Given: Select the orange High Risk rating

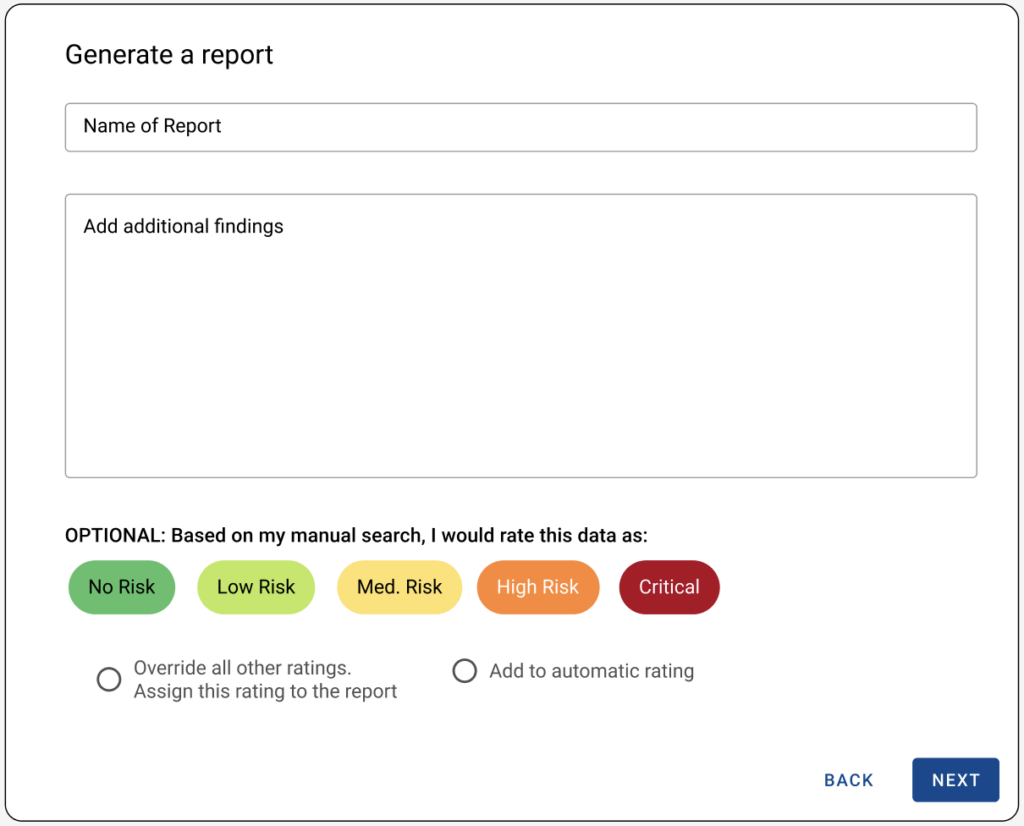Looking at the screenshot, I should tap(538, 587).
